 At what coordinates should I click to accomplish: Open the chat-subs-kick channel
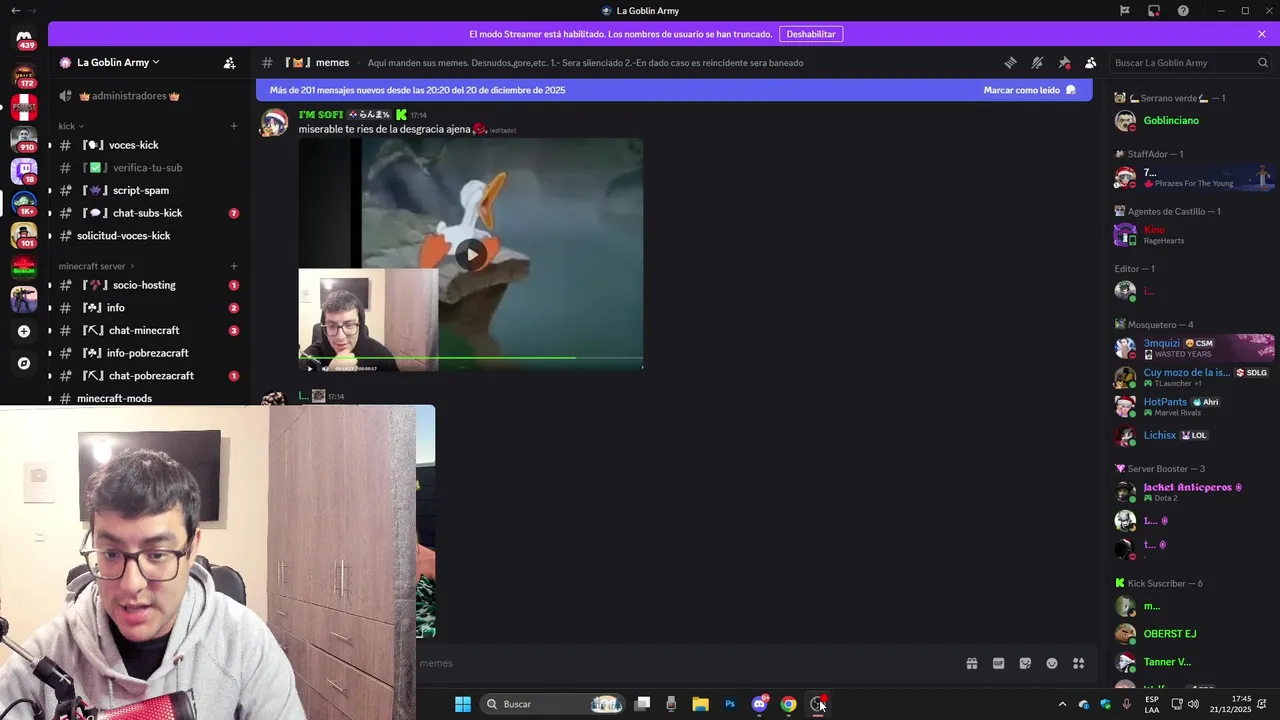(x=146, y=213)
